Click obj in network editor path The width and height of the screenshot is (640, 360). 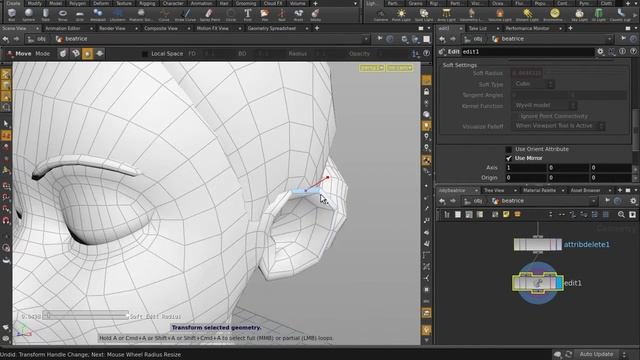pyautogui.click(x=478, y=201)
